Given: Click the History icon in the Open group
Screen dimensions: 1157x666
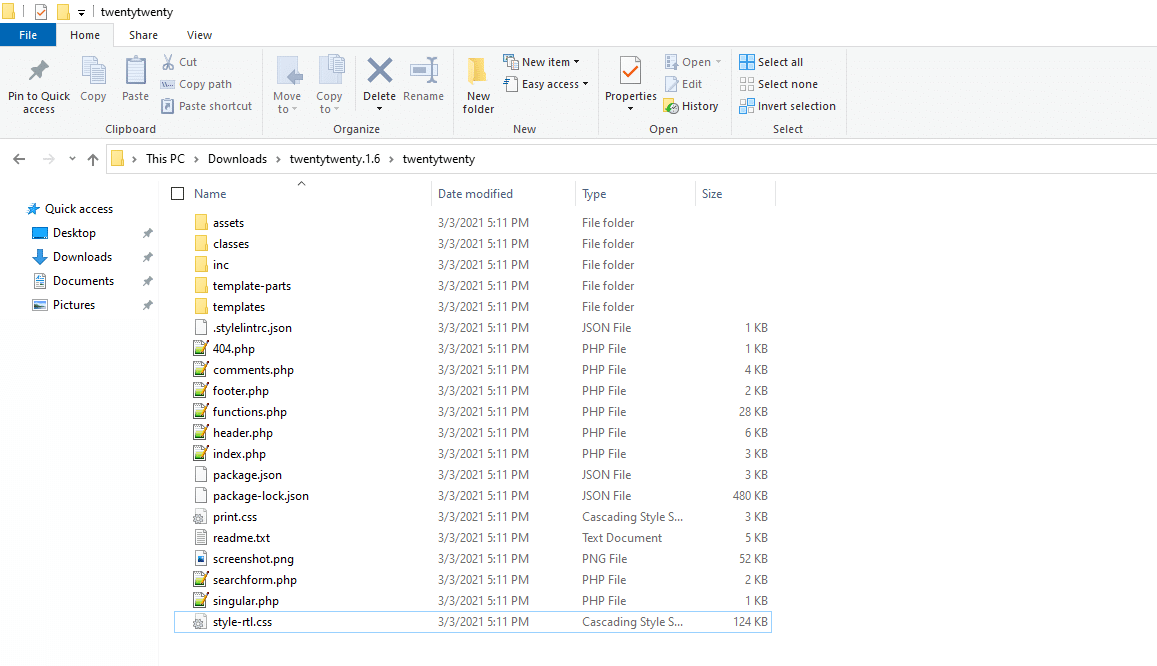Looking at the screenshot, I should pyautogui.click(x=692, y=105).
